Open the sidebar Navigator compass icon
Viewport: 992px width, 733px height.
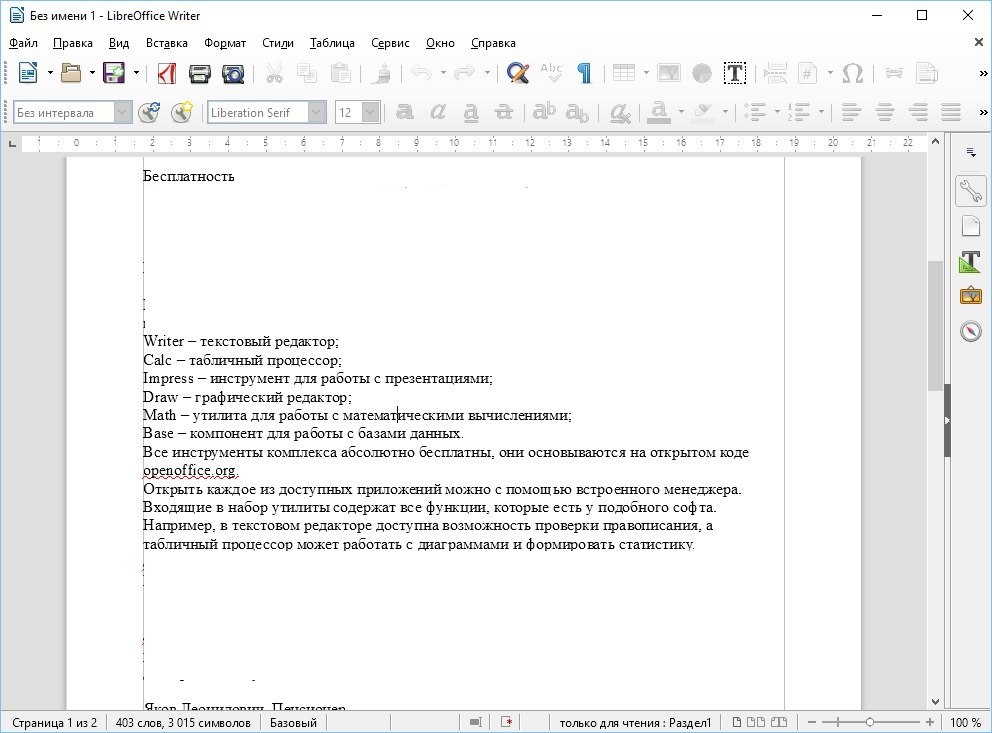click(x=970, y=331)
